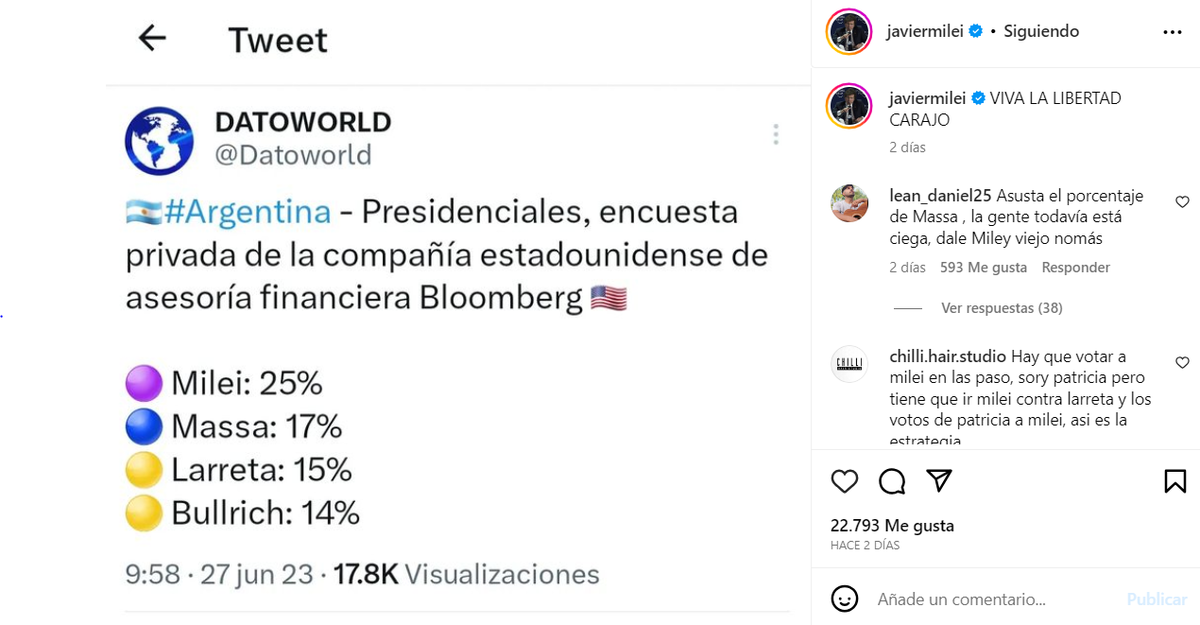Click the comment speech bubble icon
The width and height of the screenshot is (1200, 625).
pyautogui.click(x=892, y=482)
